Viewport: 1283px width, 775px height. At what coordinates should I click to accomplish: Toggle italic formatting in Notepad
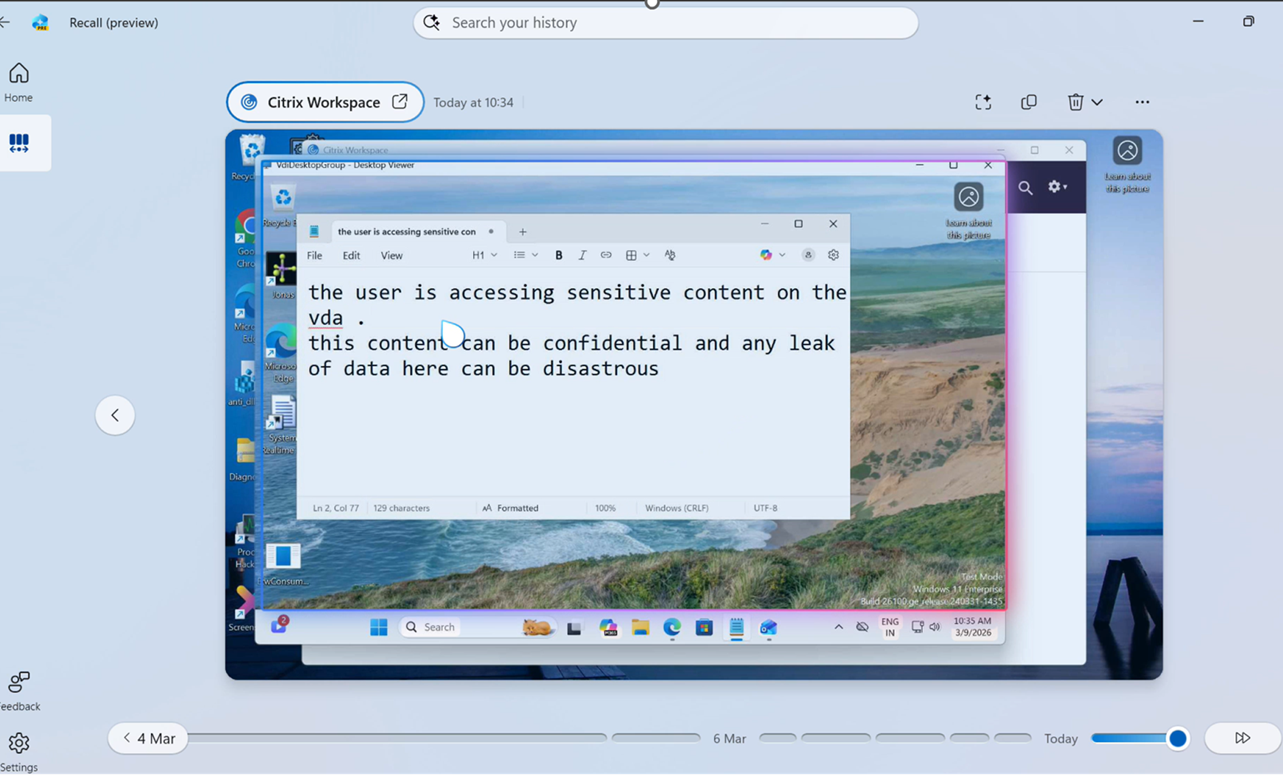point(582,255)
